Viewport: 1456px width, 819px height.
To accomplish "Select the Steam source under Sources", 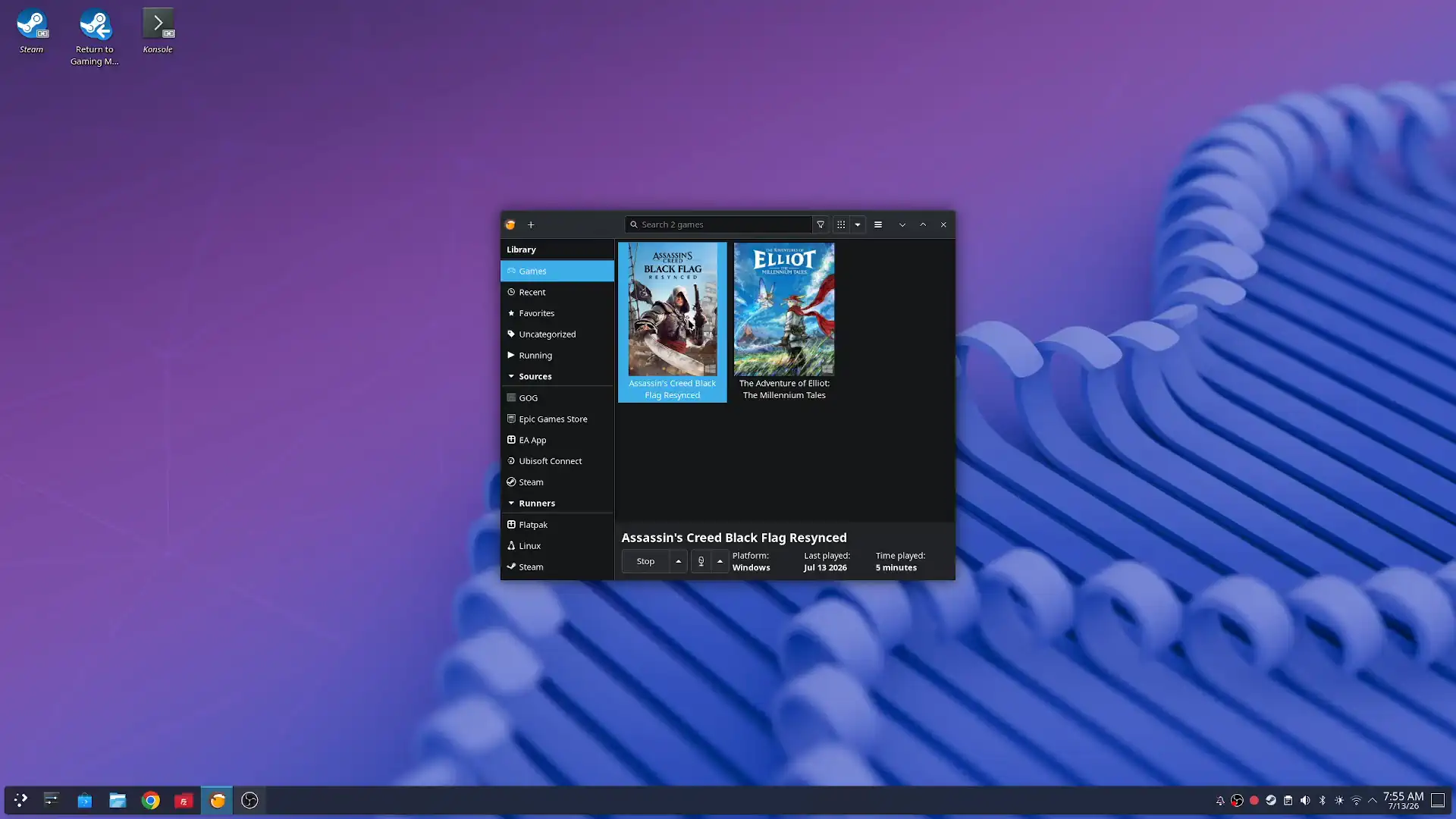I will click(557, 482).
